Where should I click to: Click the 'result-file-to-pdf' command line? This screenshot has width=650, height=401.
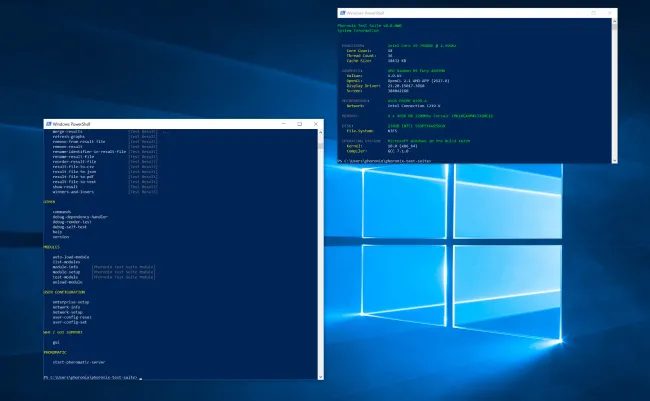tap(73, 177)
